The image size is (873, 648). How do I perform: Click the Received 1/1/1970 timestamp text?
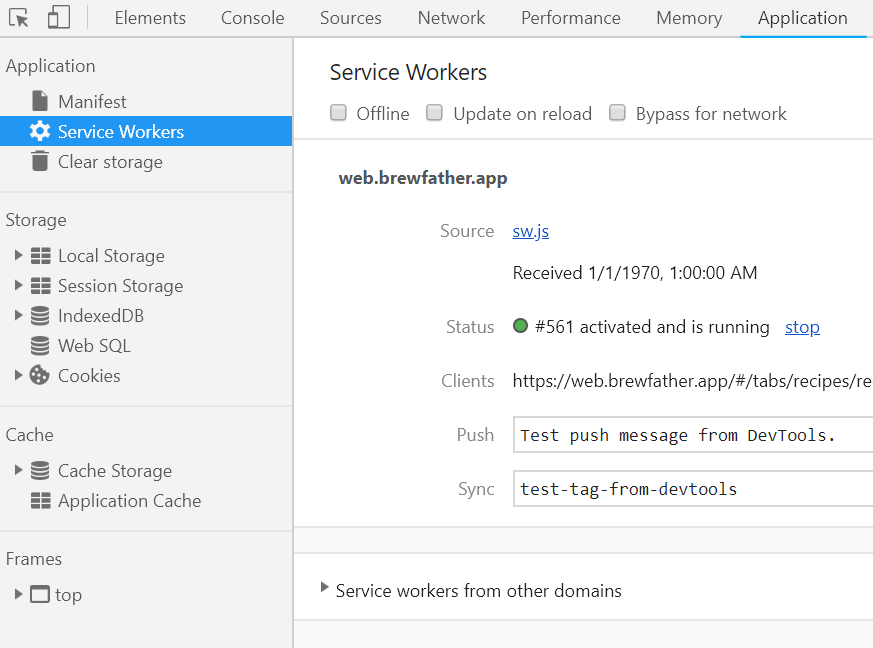pyautogui.click(x=635, y=273)
